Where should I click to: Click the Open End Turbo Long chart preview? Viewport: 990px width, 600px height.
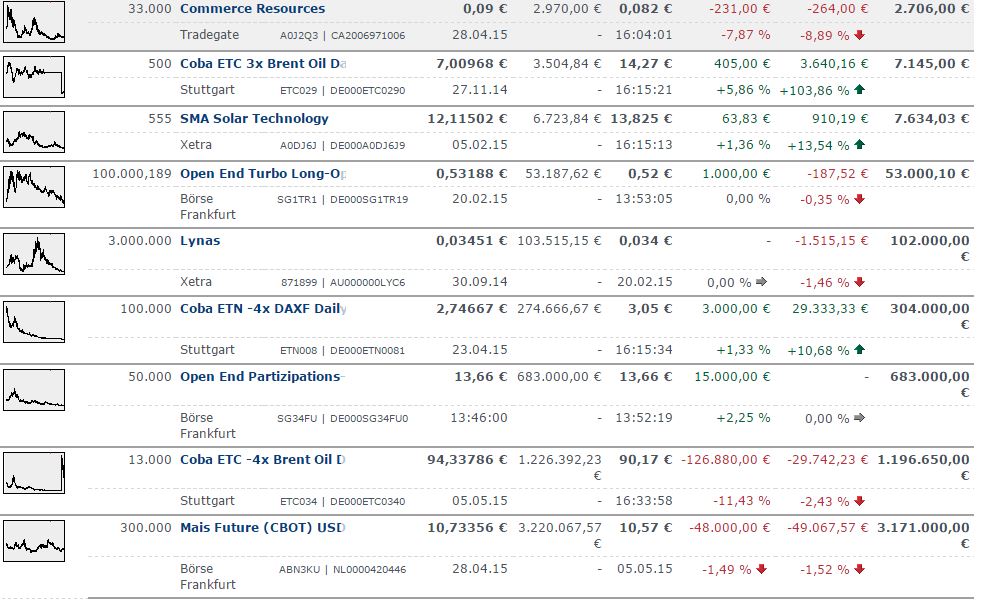[x=34, y=186]
